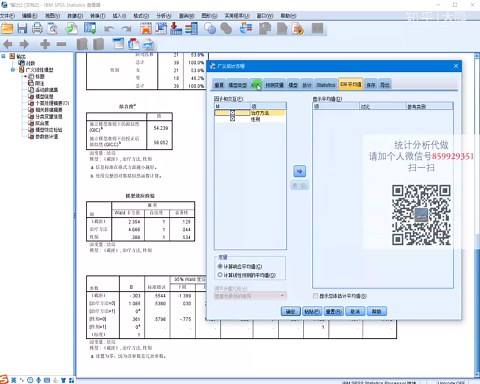Click the Undo arrow icon
The image size is (480, 384).
109,29
